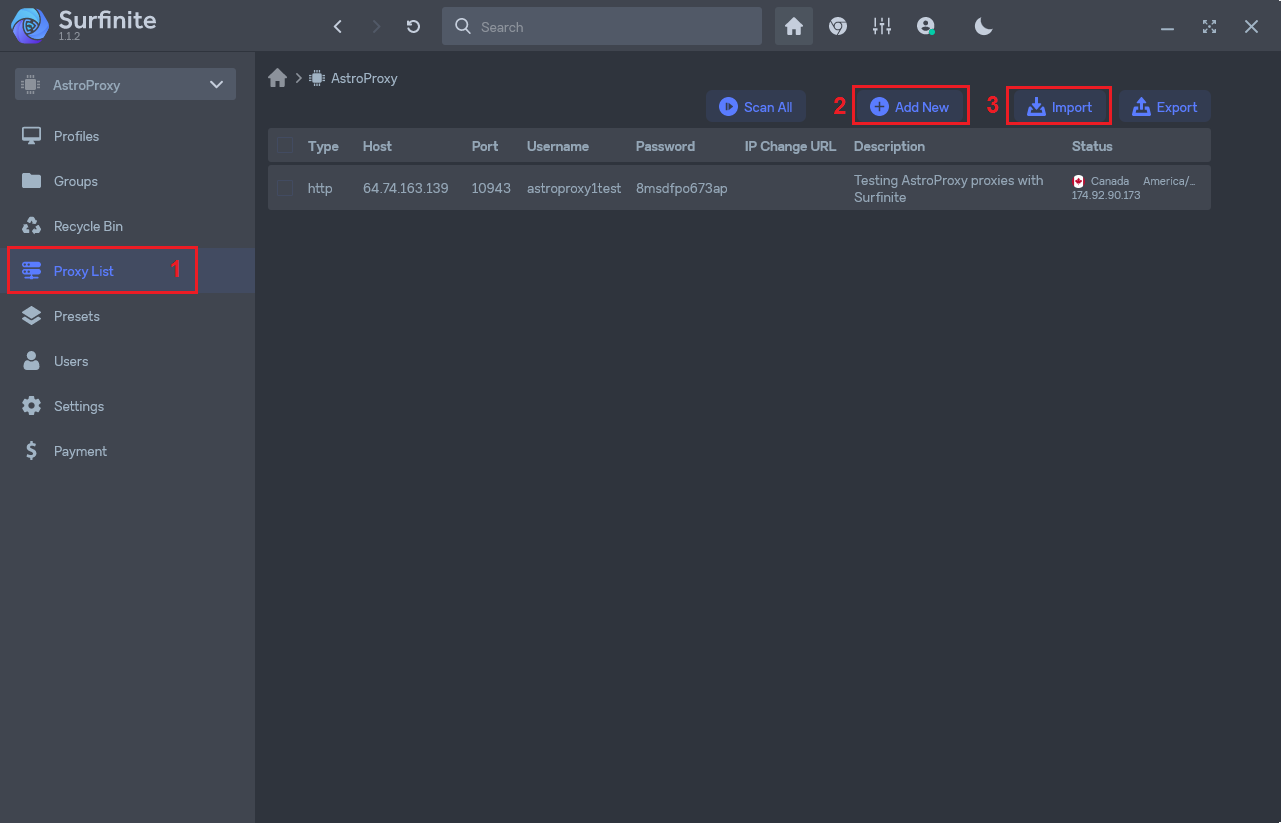Click the password cell 8msdfpo673ap
Screen dimensions: 1281x823
point(681,188)
